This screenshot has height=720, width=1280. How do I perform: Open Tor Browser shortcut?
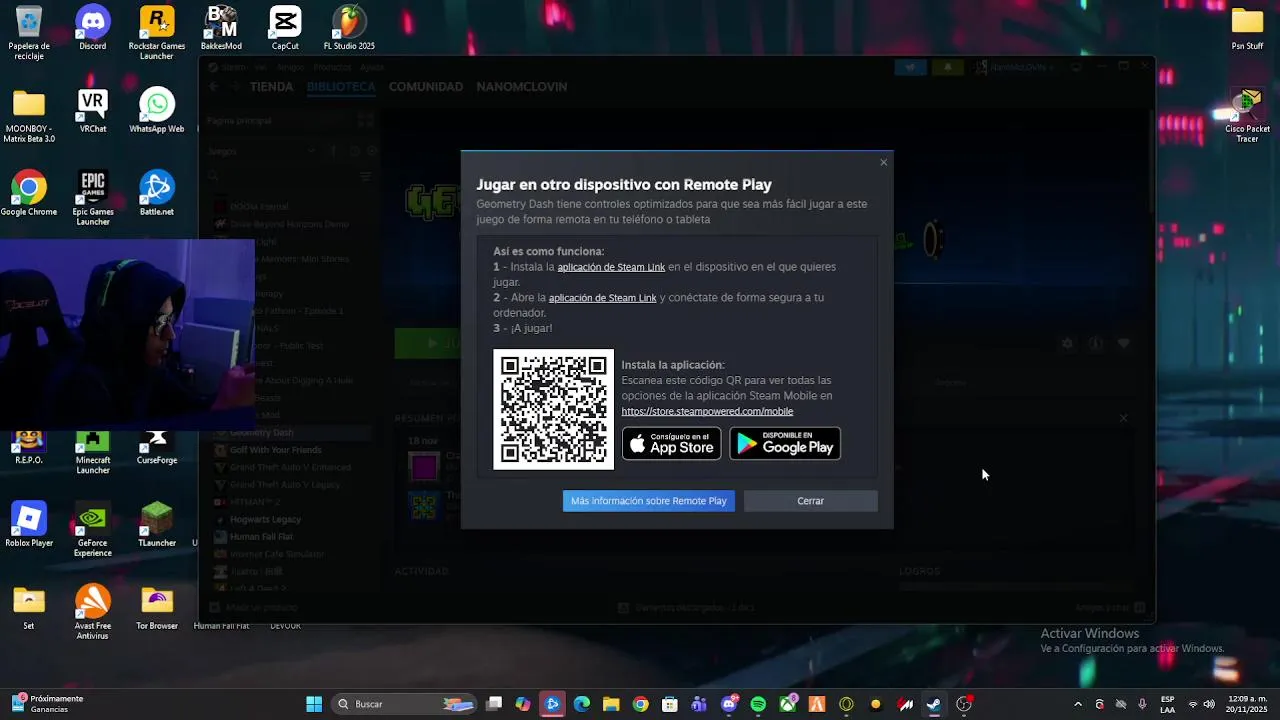(157, 607)
